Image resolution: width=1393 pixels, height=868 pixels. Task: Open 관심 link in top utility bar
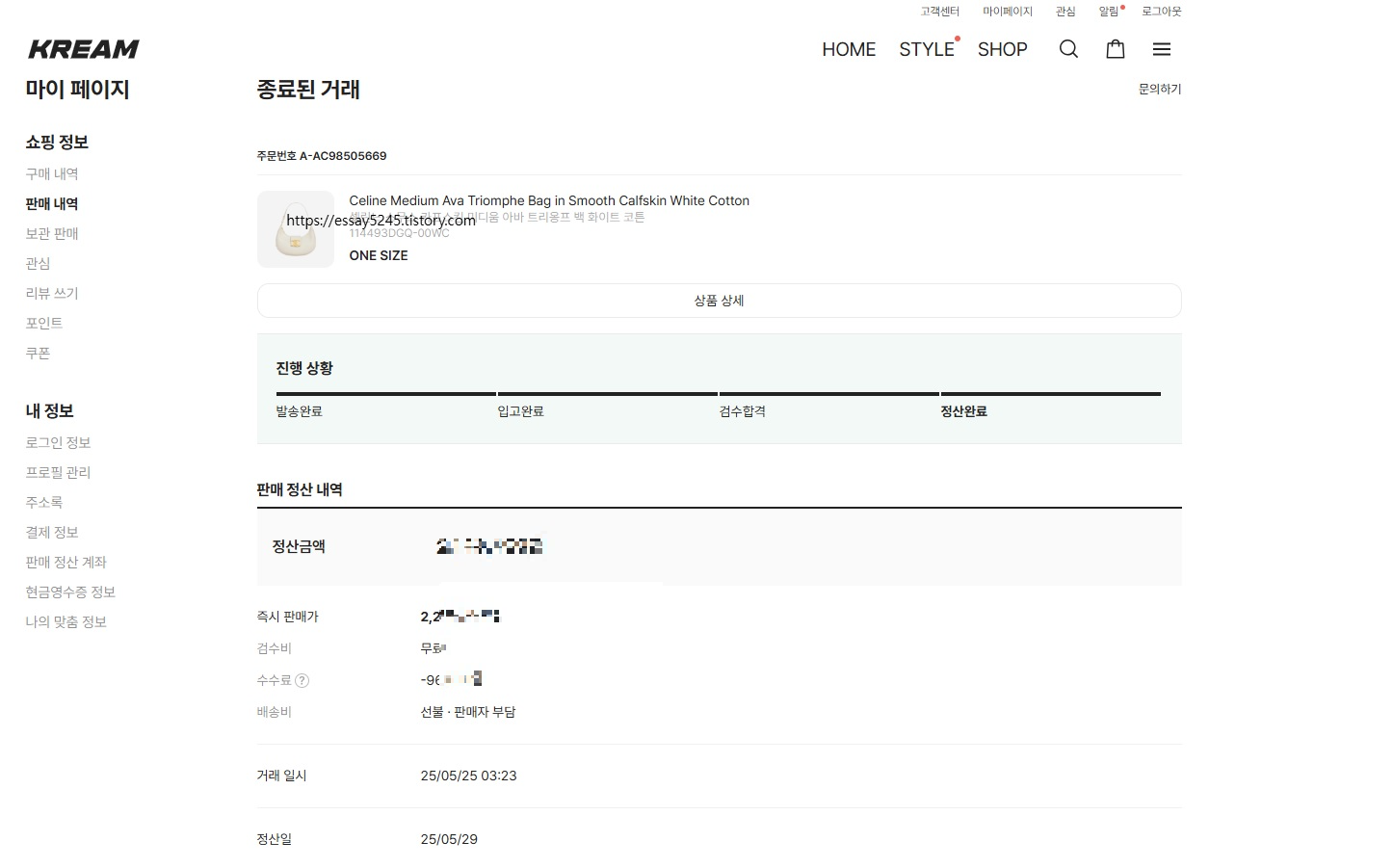pos(1065,12)
